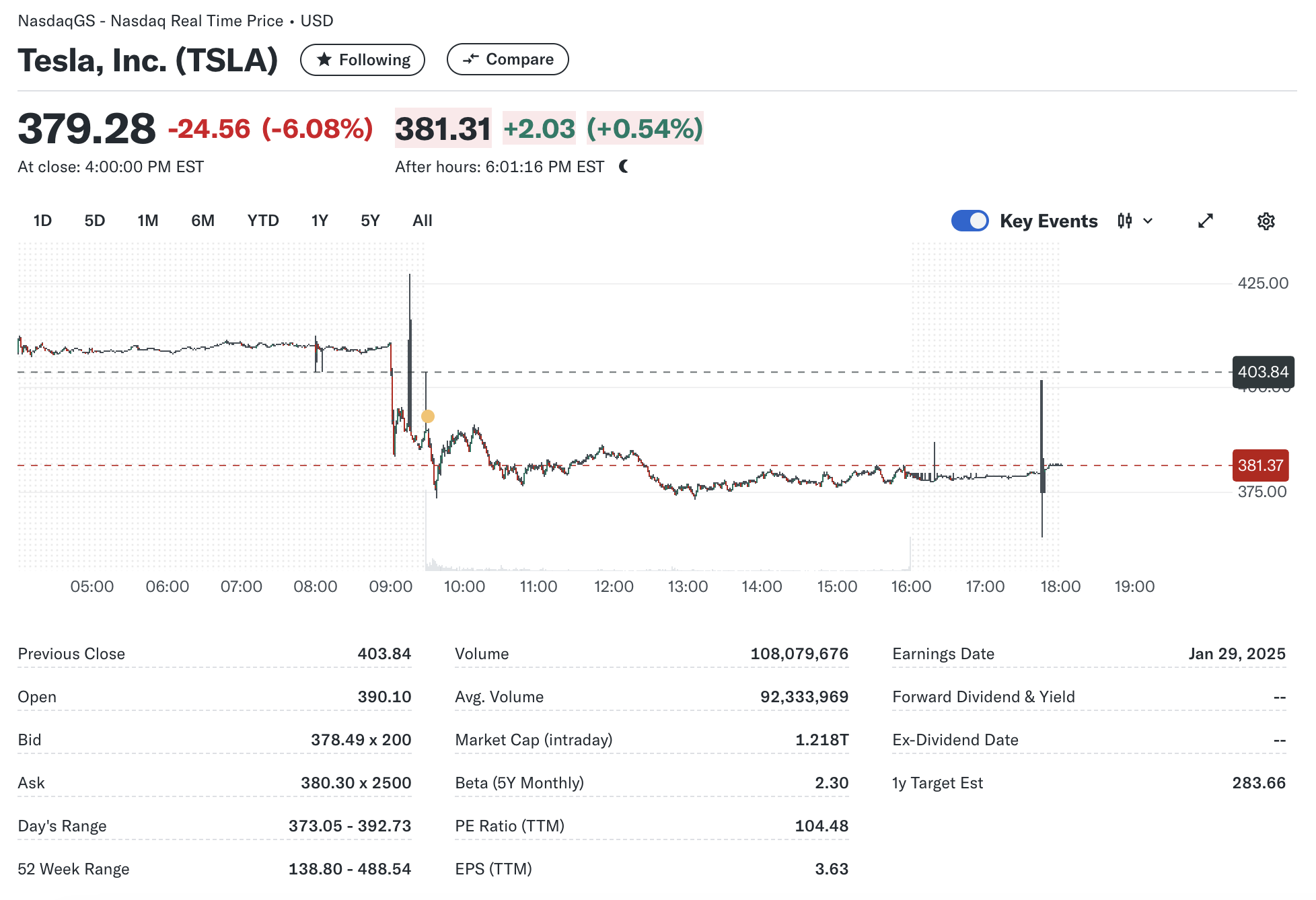The width and height of the screenshot is (1316, 900).
Task: Select the 1M chart range
Action: tap(147, 221)
